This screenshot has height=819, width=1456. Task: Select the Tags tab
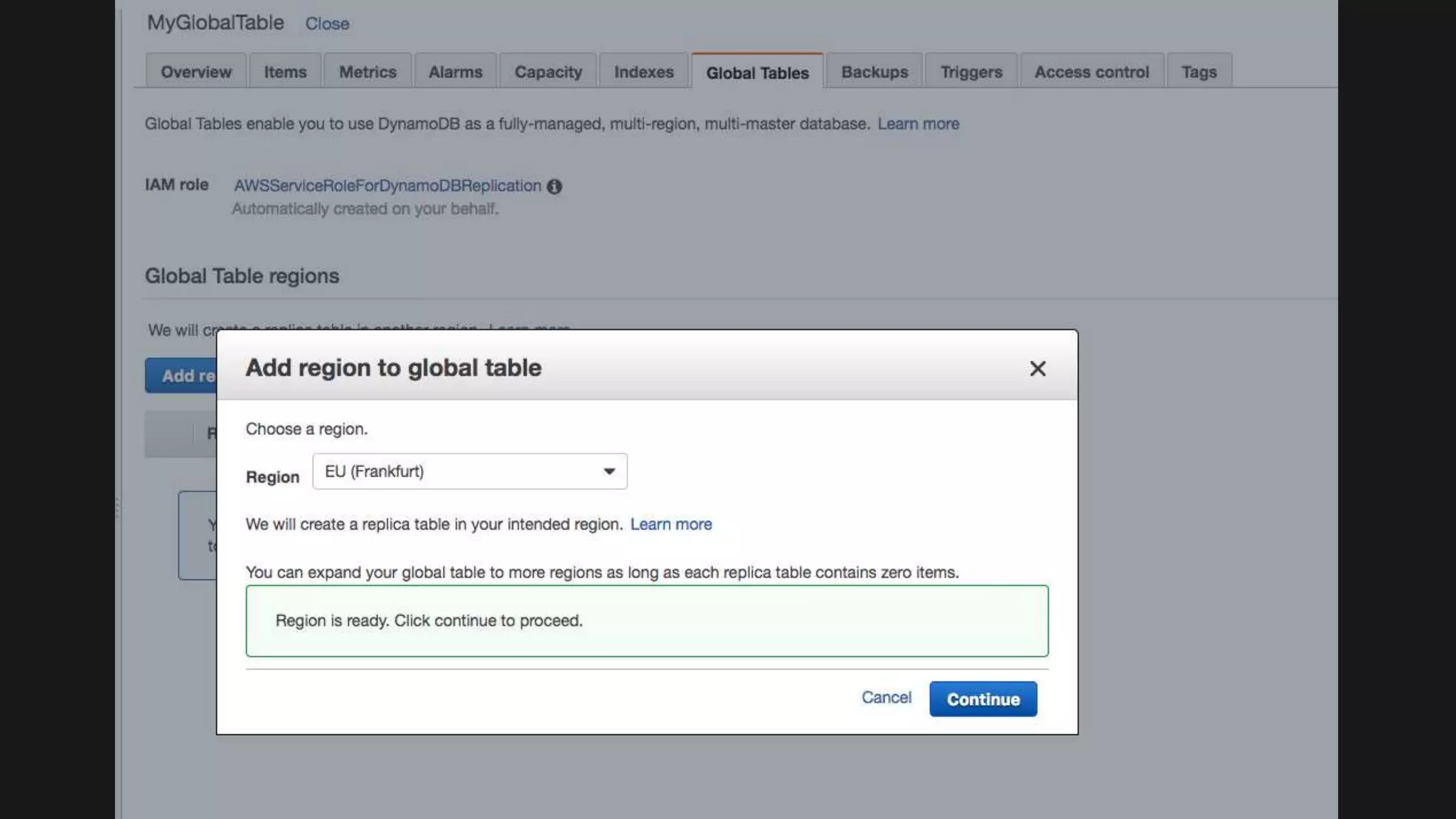coord(1199,72)
